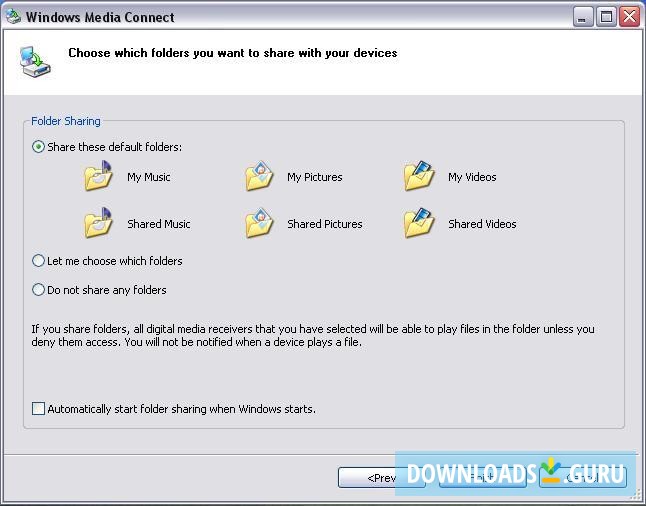This screenshot has width=646, height=506.
Task: Click the My Videos label
Action: click(472, 177)
